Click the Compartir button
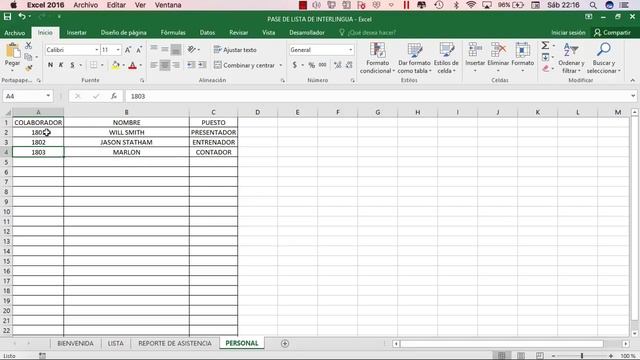The width and height of the screenshot is (640, 360). 612,33
